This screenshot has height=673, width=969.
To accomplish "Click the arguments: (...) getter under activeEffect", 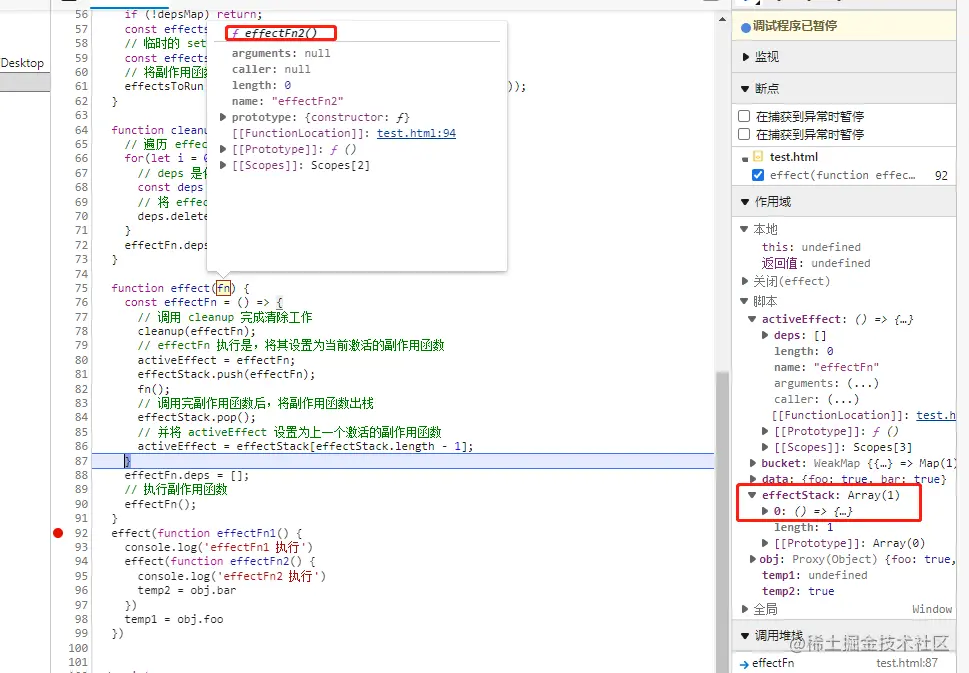I will [x=826, y=383].
